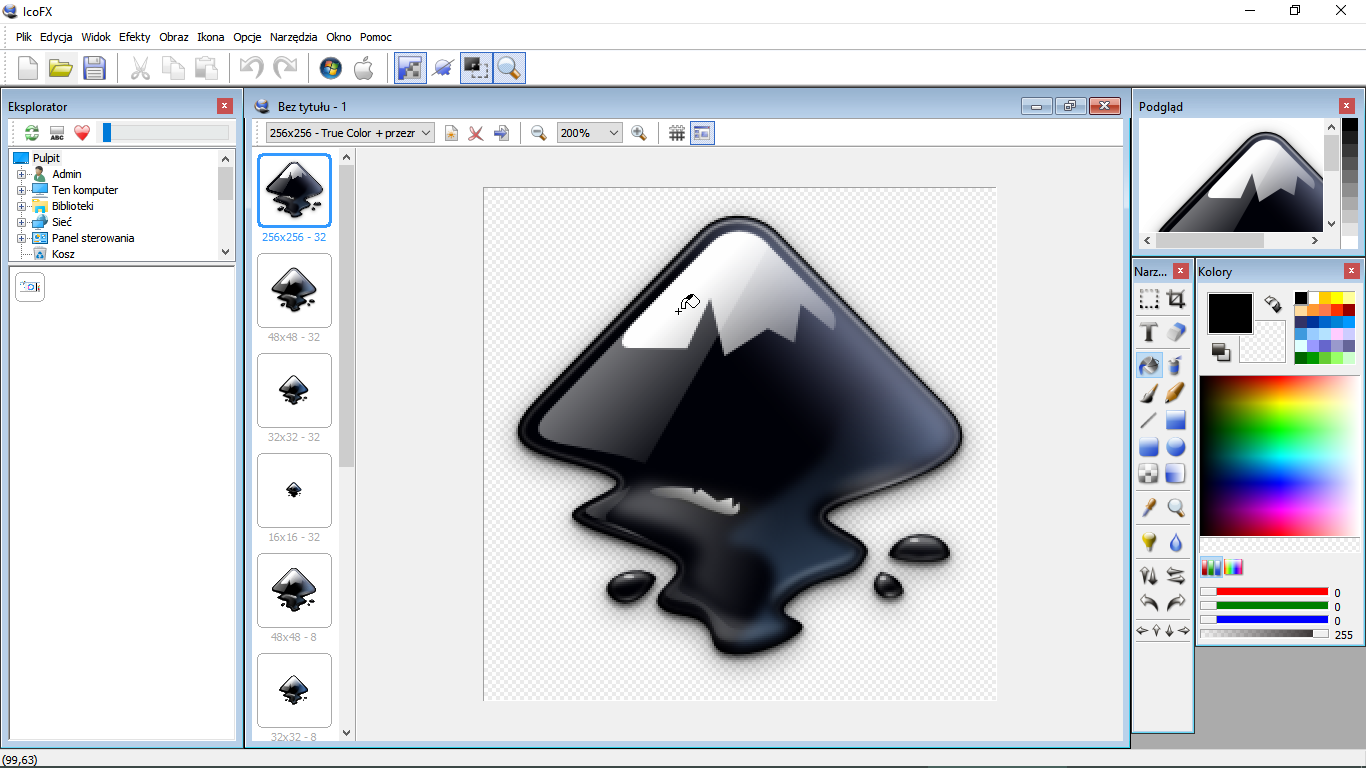The image size is (1366, 768).
Task: Toggle the preview magnifier toolbar button
Action: point(509,68)
